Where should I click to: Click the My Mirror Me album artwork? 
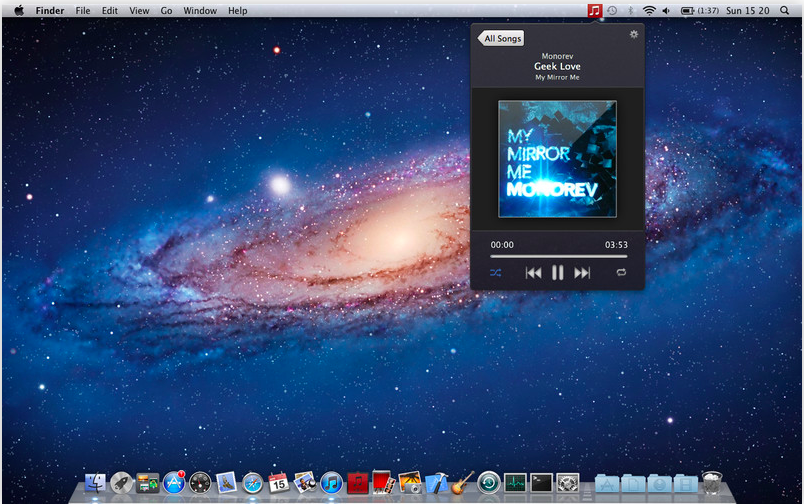(x=557, y=159)
